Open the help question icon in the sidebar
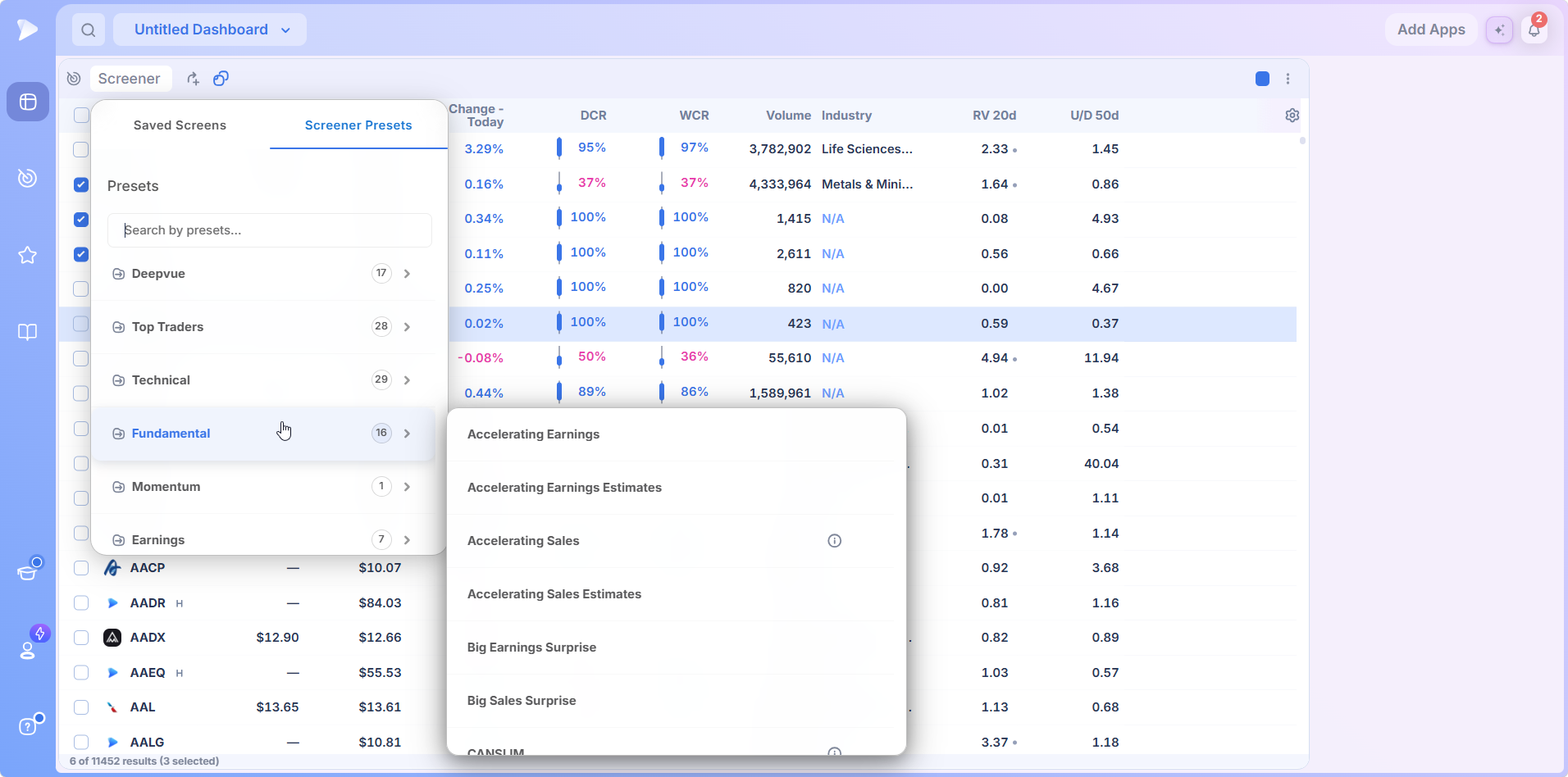This screenshot has width=1568, height=777. click(28, 726)
